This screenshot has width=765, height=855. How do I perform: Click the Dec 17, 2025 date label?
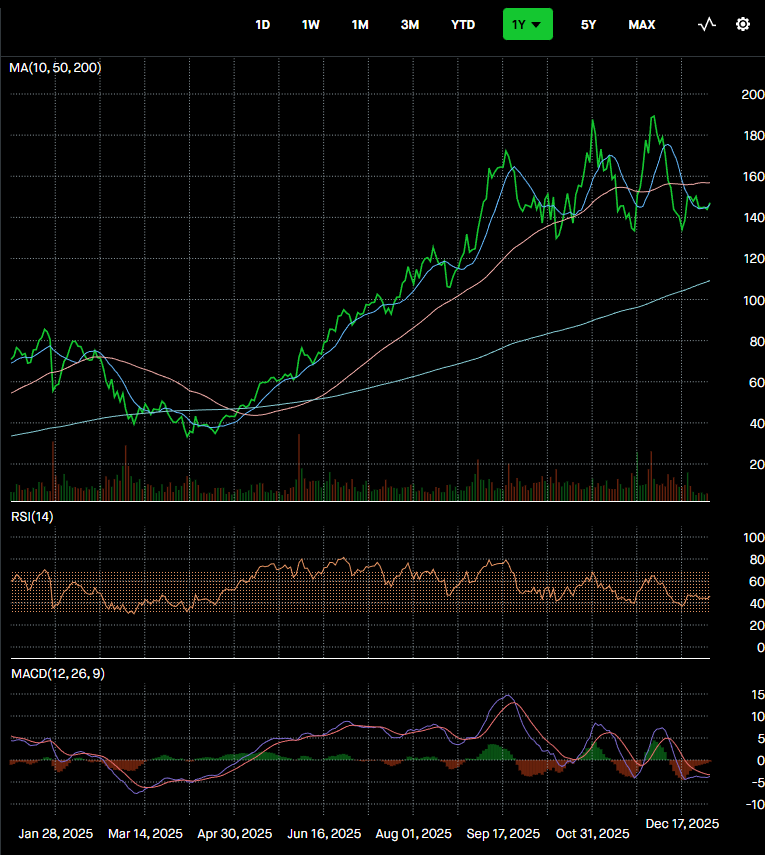682,823
